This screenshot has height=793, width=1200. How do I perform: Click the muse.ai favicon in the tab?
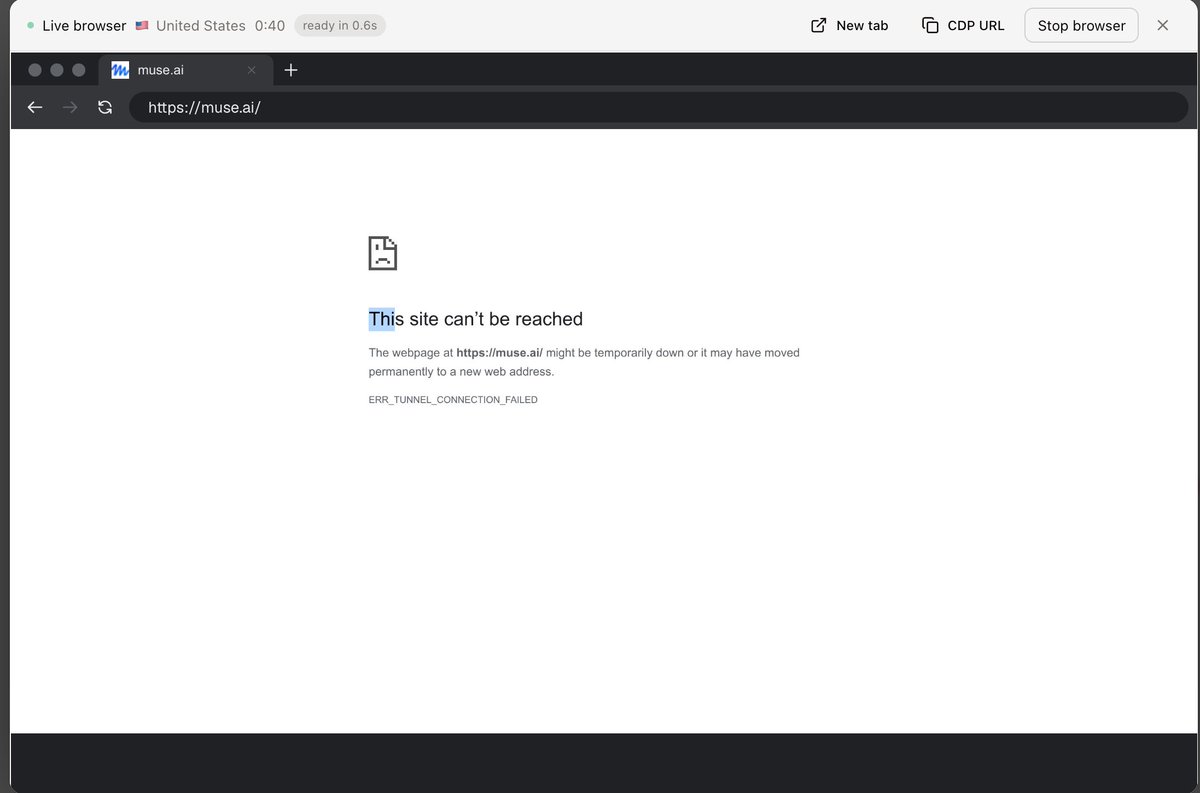120,70
